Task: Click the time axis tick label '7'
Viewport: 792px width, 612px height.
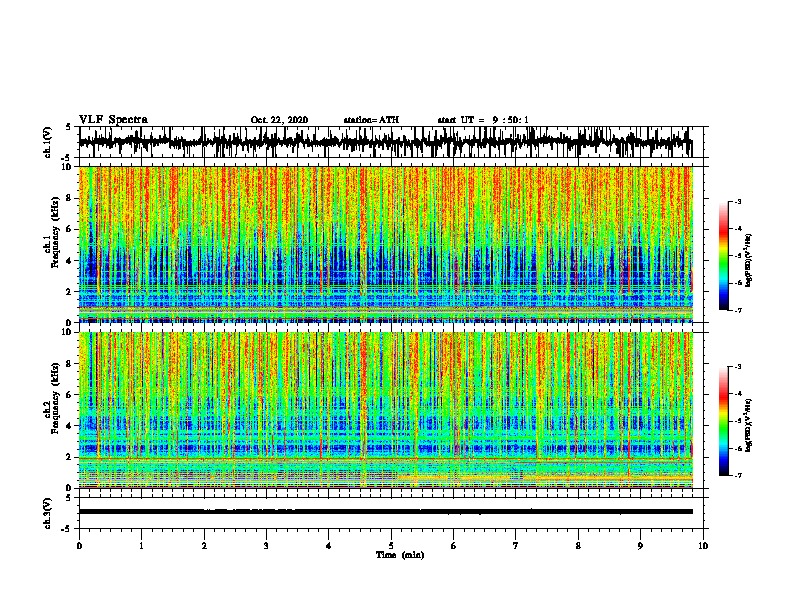Action: (516, 546)
